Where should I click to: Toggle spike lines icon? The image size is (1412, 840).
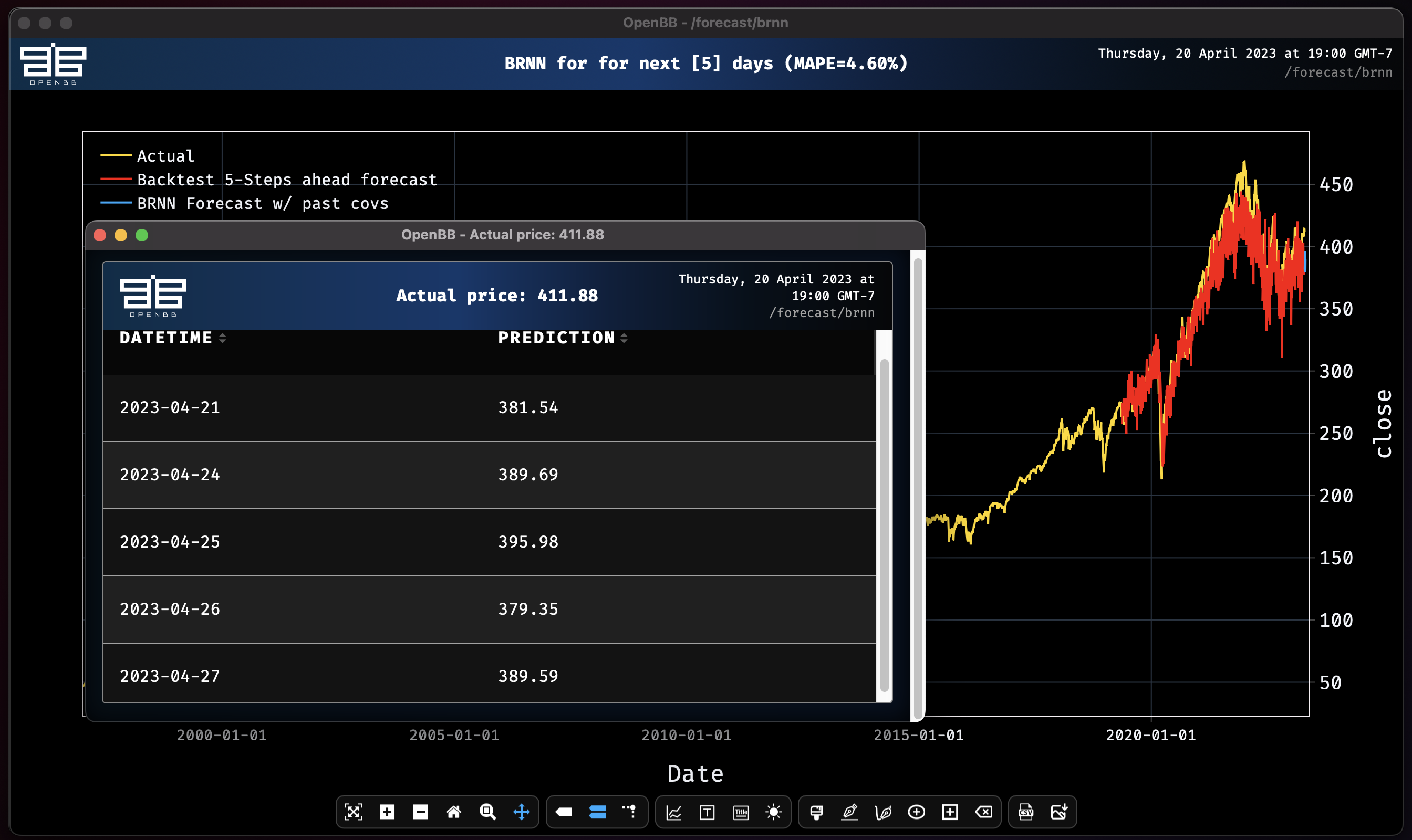pos(630,812)
